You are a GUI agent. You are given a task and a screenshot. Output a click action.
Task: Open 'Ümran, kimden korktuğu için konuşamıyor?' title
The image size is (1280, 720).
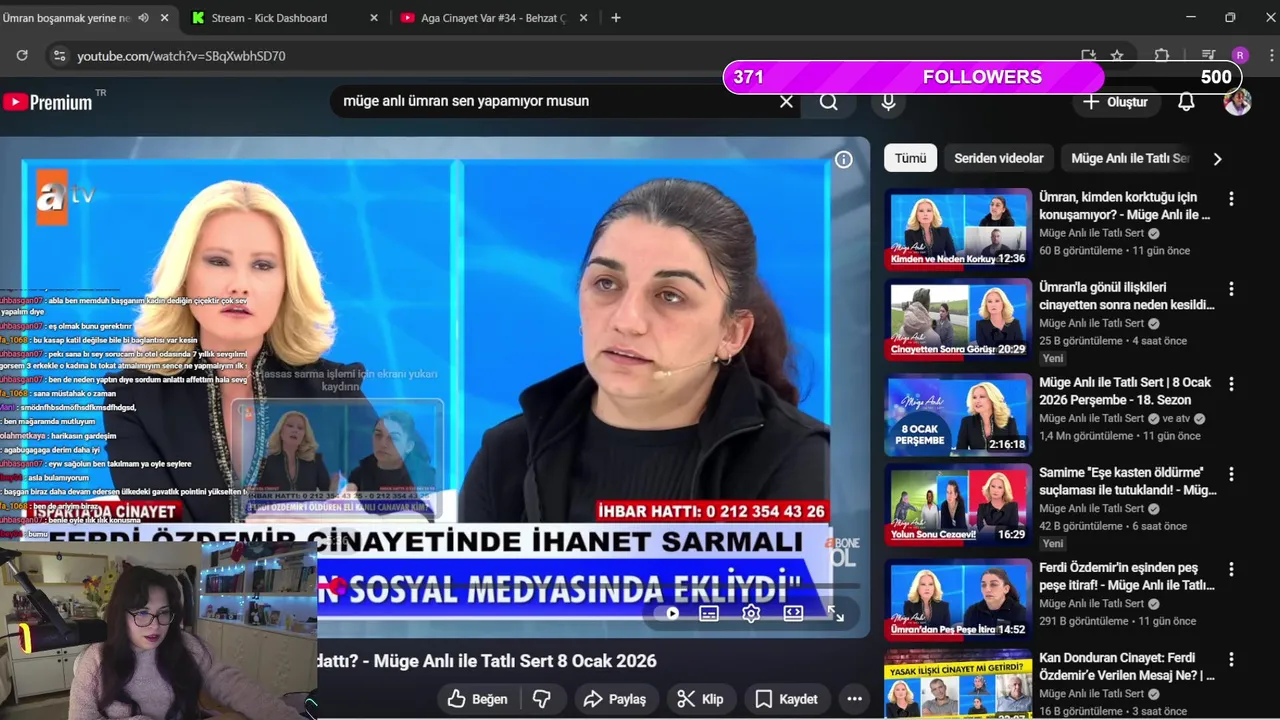tap(1125, 206)
